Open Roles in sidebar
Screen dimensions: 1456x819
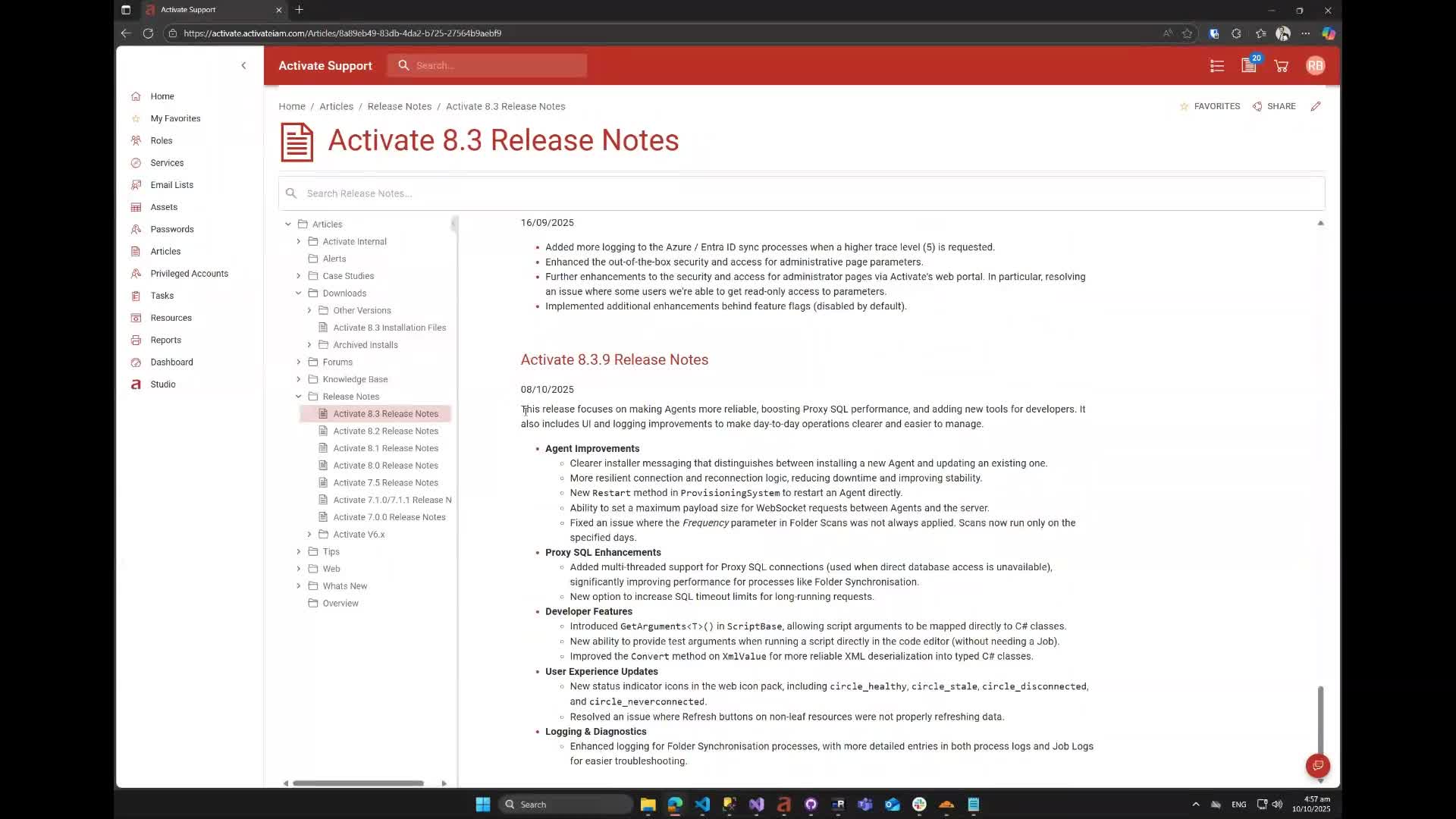[x=162, y=140]
